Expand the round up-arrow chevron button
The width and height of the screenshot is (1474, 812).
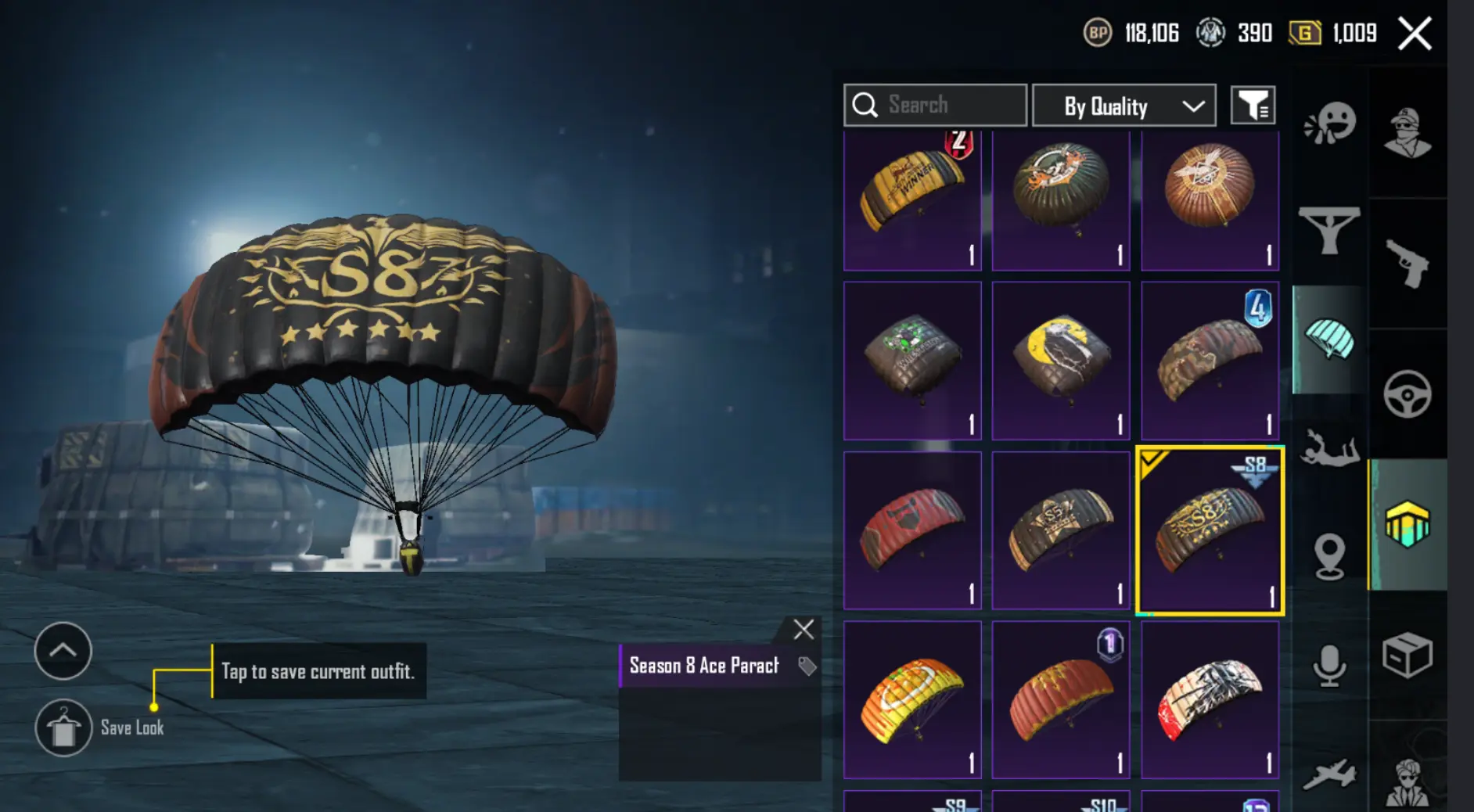coord(63,650)
